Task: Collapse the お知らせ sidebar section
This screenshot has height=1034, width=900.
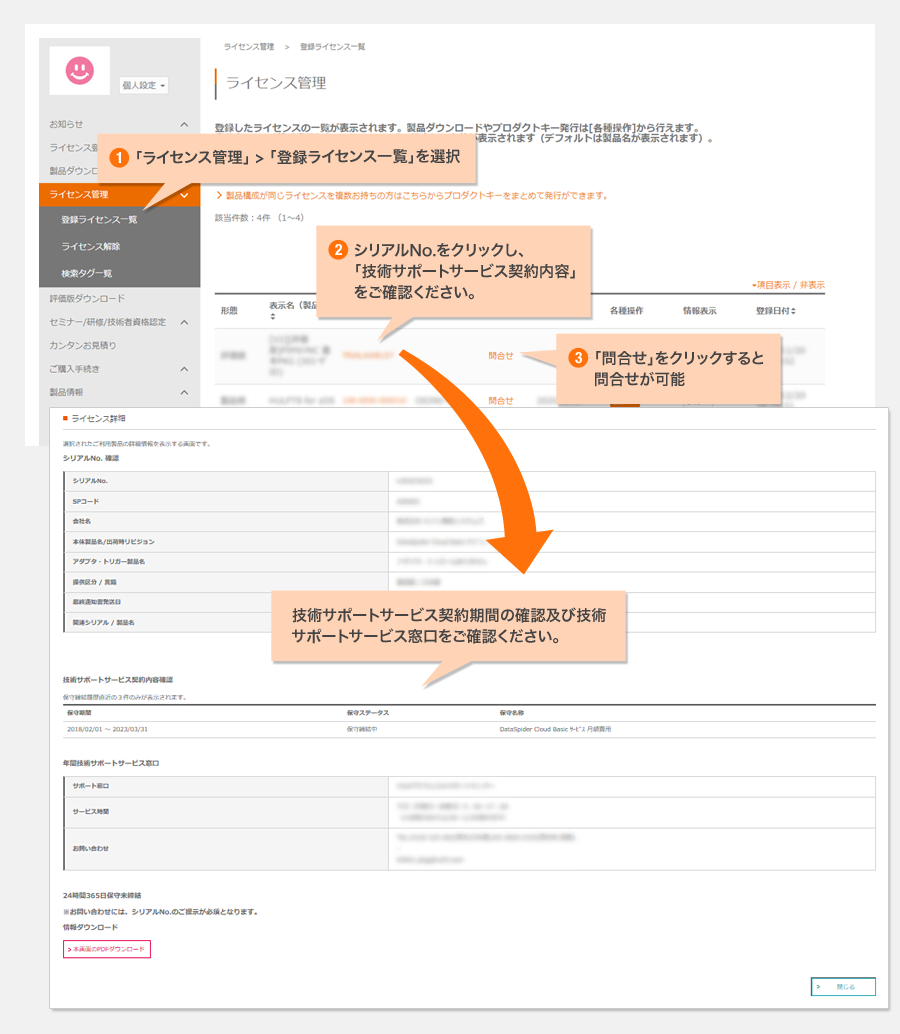Action: pos(184,124)
